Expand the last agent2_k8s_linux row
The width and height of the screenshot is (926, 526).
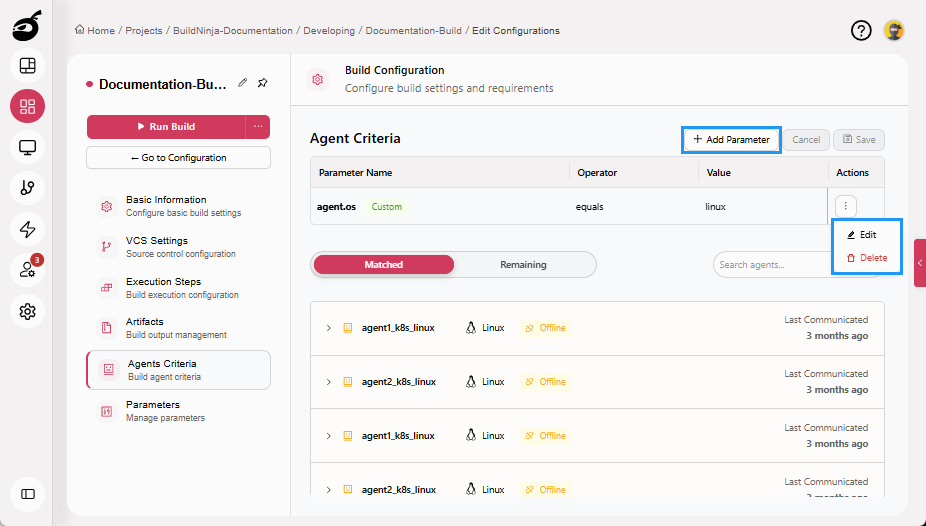328,489
